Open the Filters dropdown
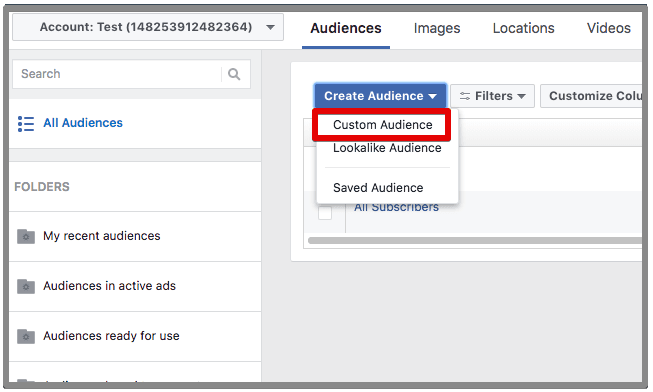 tap(492, 96)
